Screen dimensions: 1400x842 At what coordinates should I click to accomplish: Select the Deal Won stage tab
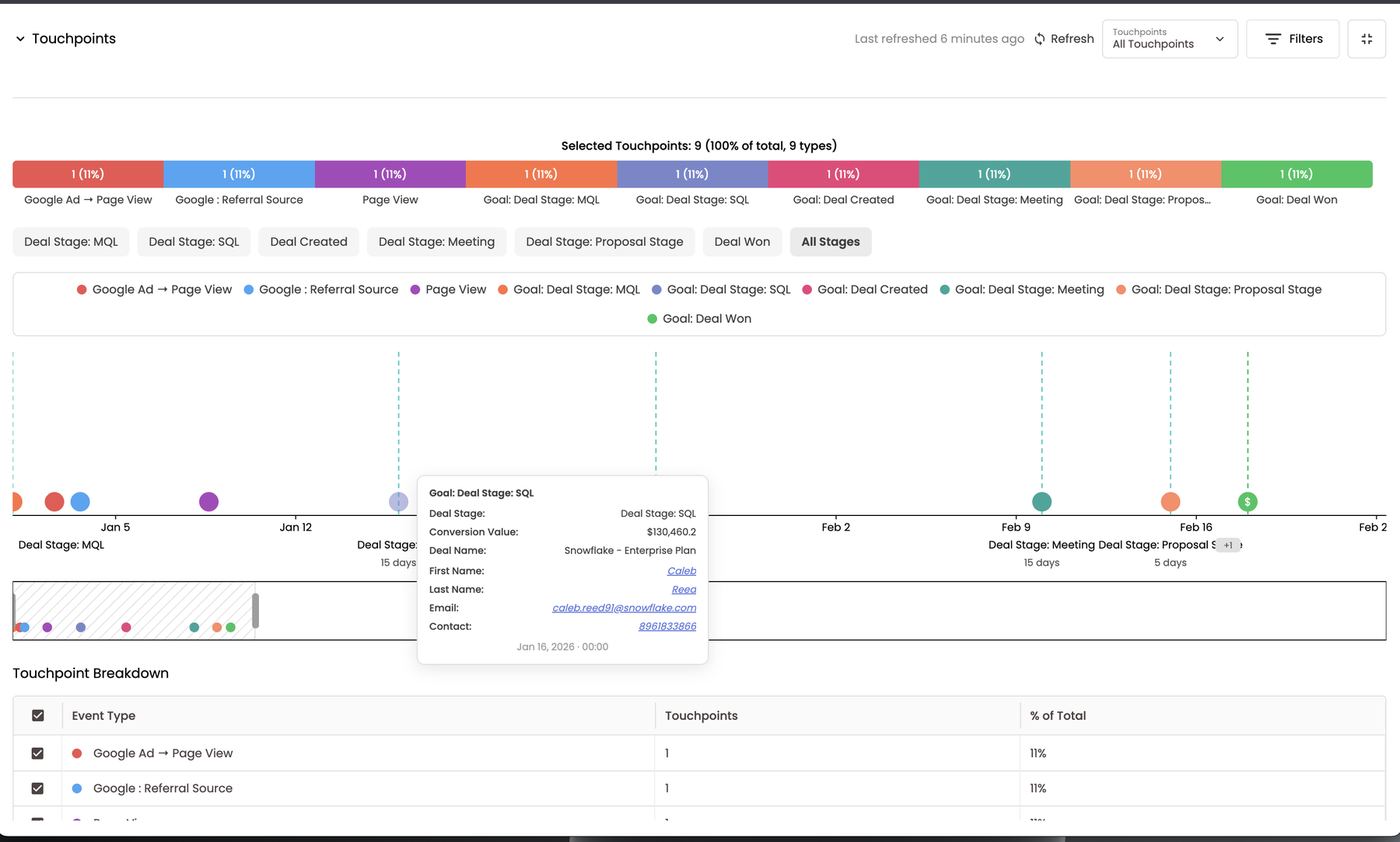click(742, 242)
